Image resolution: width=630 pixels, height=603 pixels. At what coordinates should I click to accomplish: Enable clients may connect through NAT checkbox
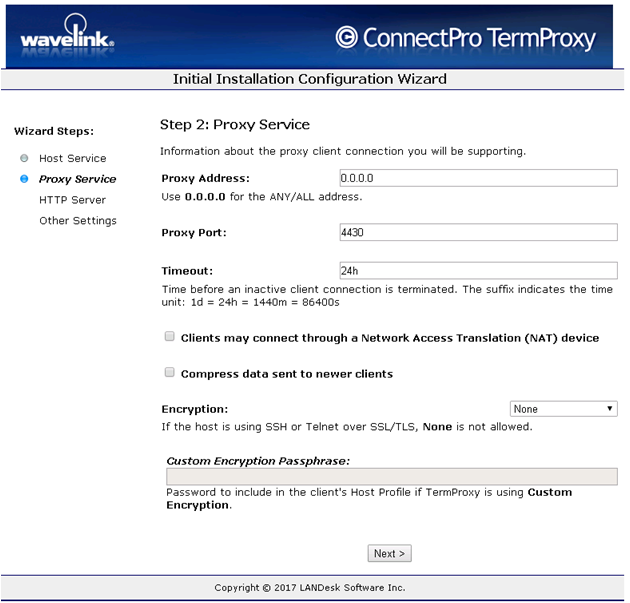[x=170, y=337]
